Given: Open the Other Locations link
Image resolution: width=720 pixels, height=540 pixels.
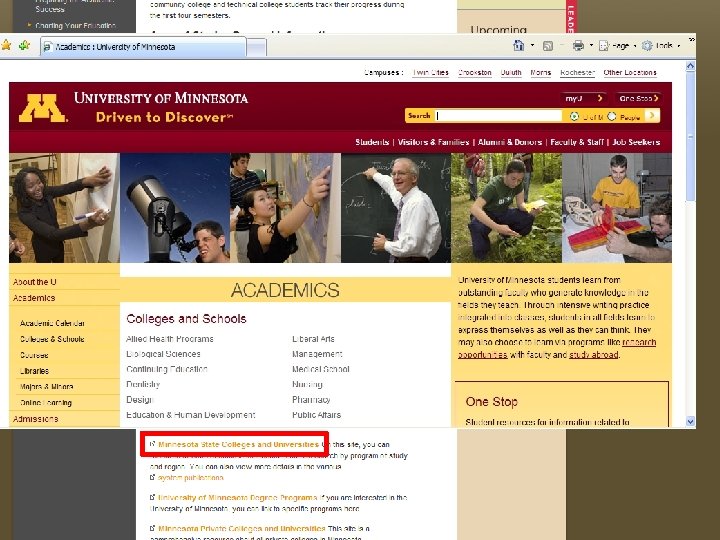Looking at the screenshot, I should [630, 73].
